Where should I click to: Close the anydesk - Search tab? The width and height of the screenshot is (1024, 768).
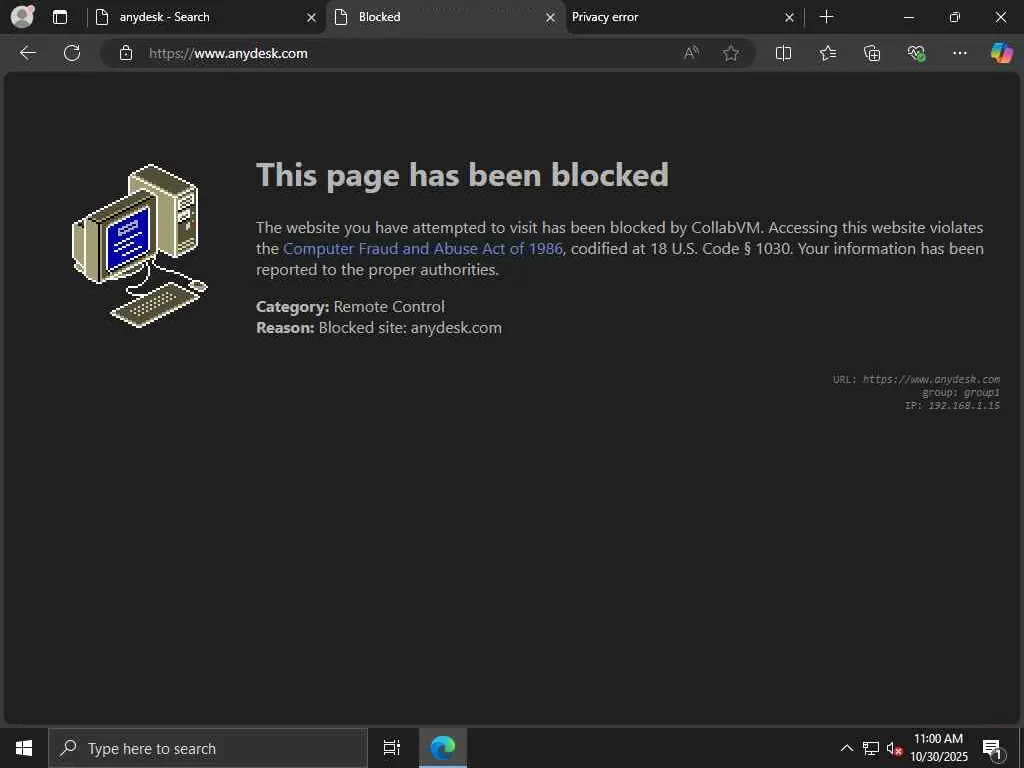coord(312,18)
